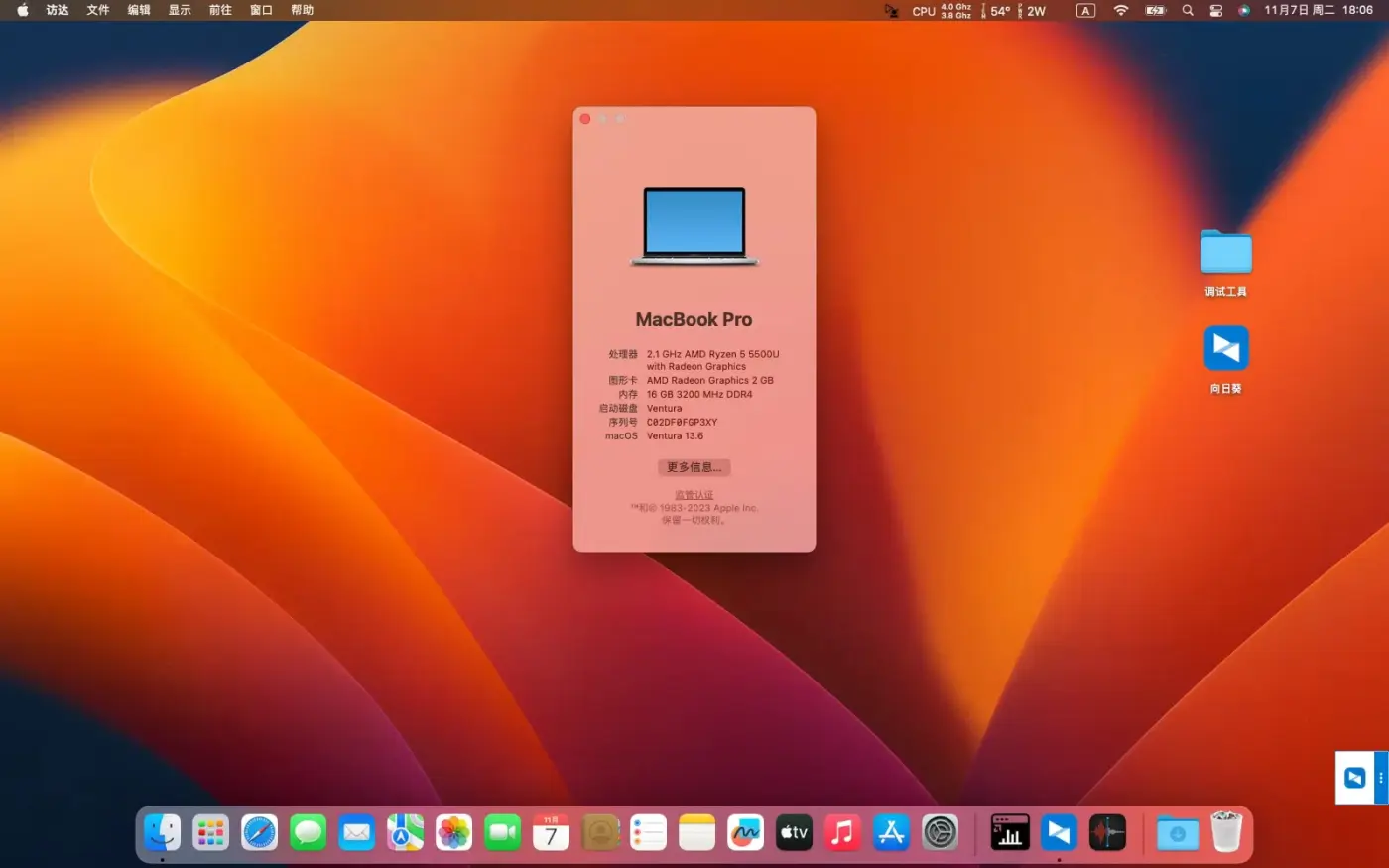Open the 调试工具 folder on the desktop
The width and height of the screenshot is (1389, 868).
pos(1226,253)
